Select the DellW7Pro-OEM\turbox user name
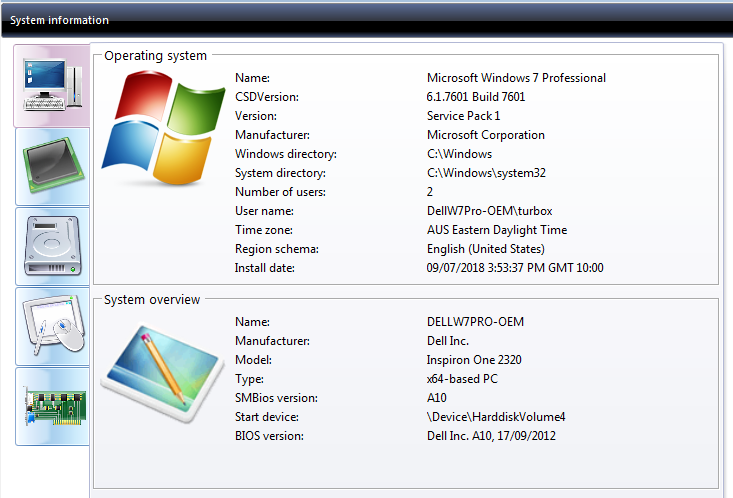Image resolution: width=733 pixels, height=498 pixels. 489,211
